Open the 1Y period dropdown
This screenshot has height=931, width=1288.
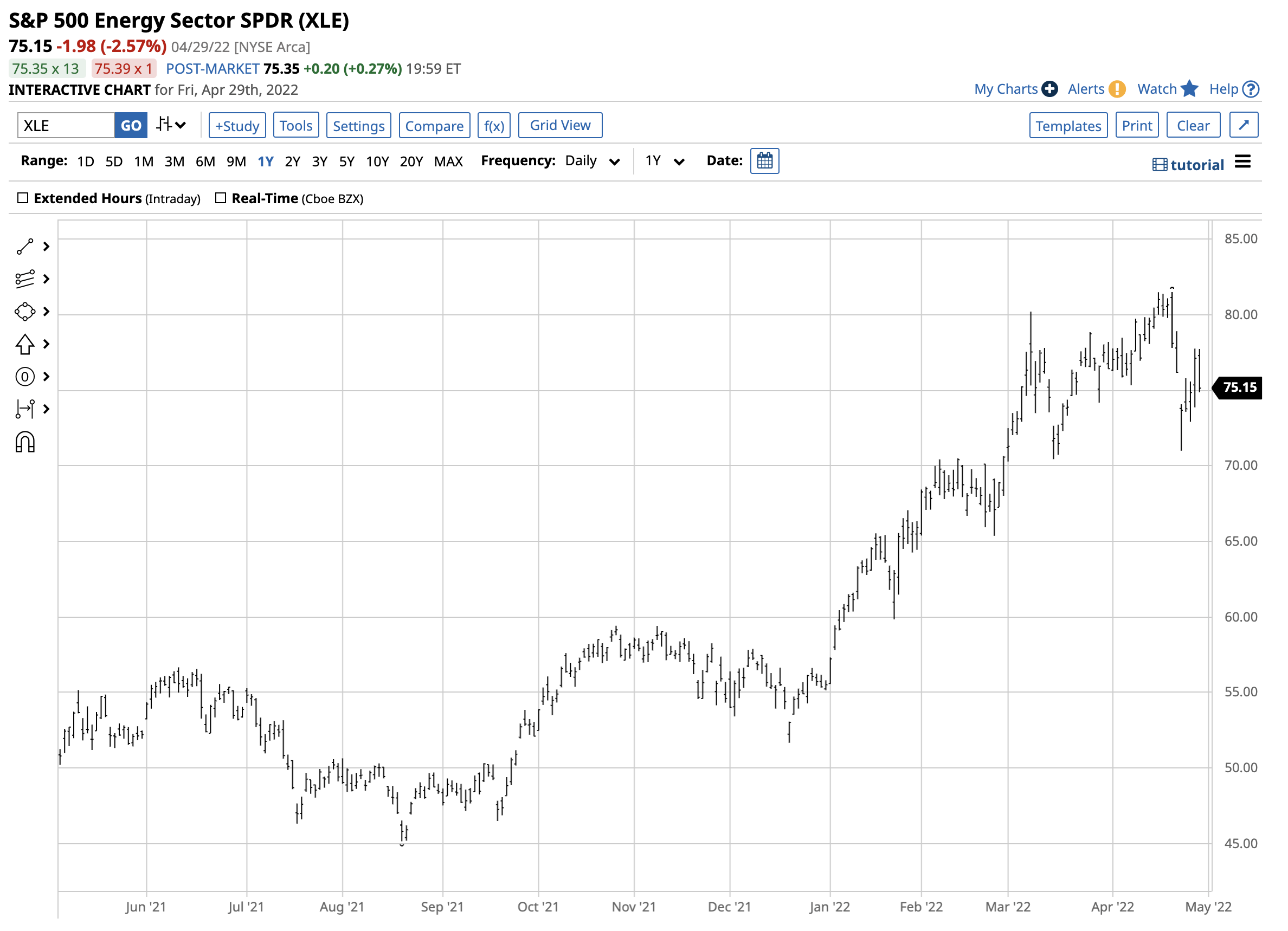pos(666,162)
